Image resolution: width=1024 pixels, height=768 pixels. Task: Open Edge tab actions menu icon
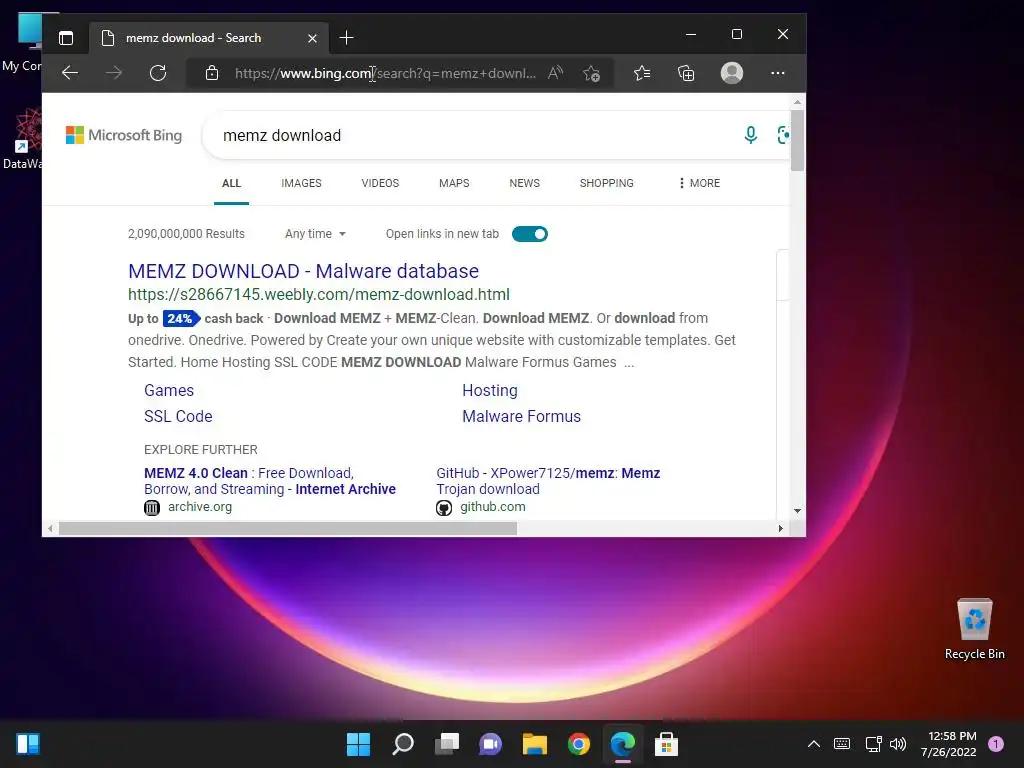[x=66, y=38]
